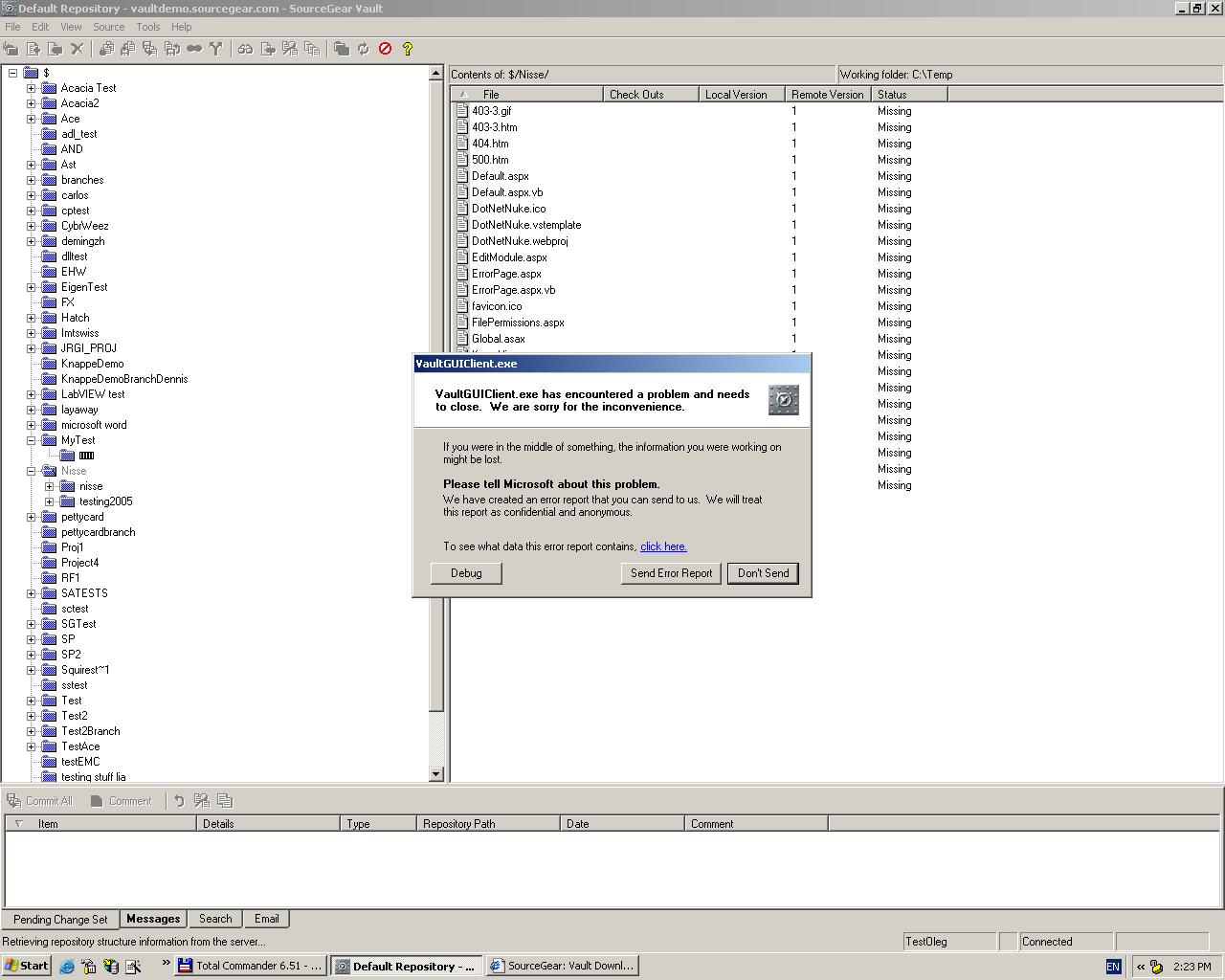Click the Windows Start button
Image resolution: width=1225 pixels, height=980 pixels.
27,967
